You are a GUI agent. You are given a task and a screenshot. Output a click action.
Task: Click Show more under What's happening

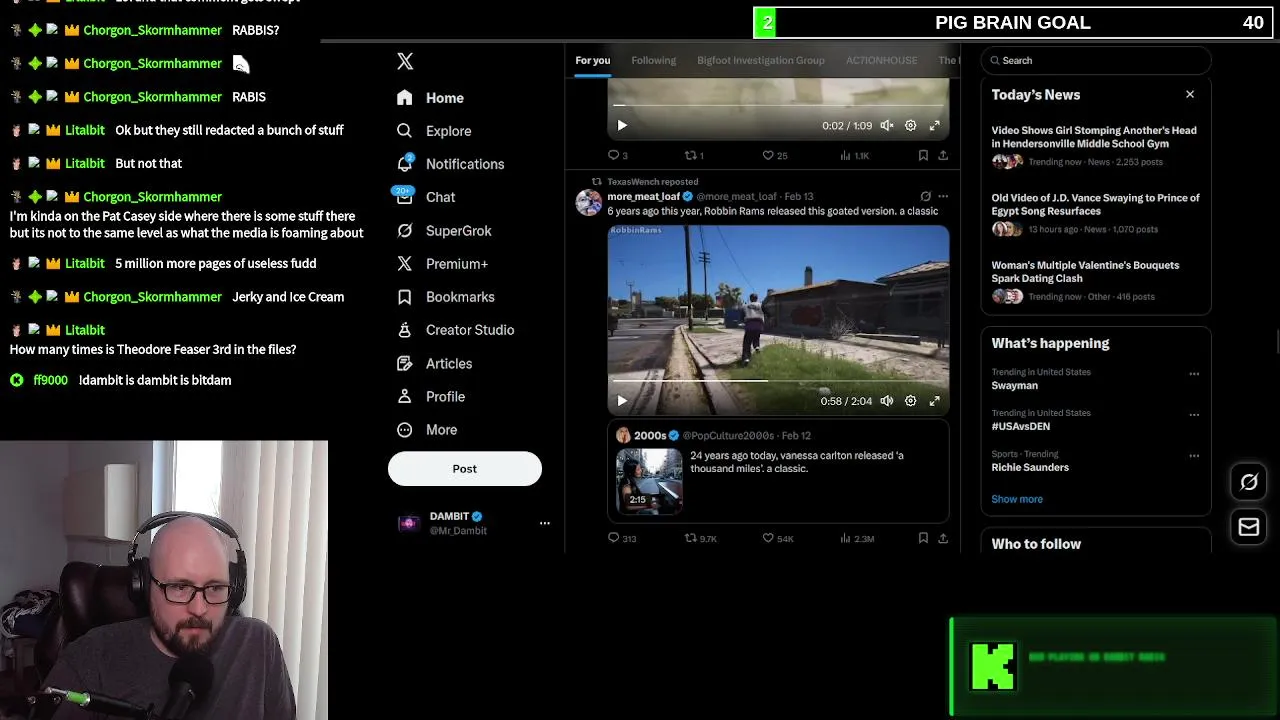1017,499
